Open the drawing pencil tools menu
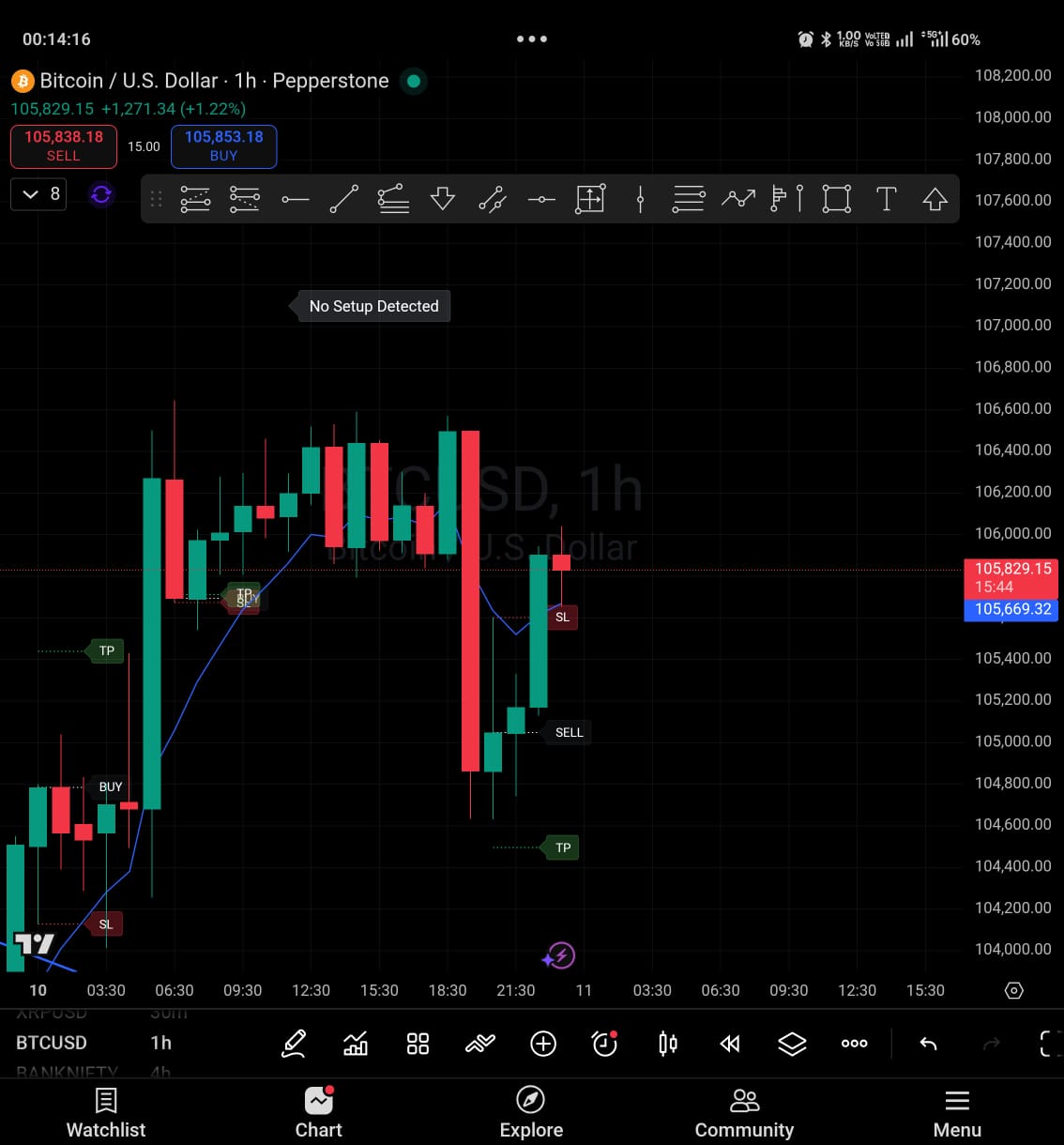The width and height of the screenshot is (1064, 1145). click(x=294, y=1044)
